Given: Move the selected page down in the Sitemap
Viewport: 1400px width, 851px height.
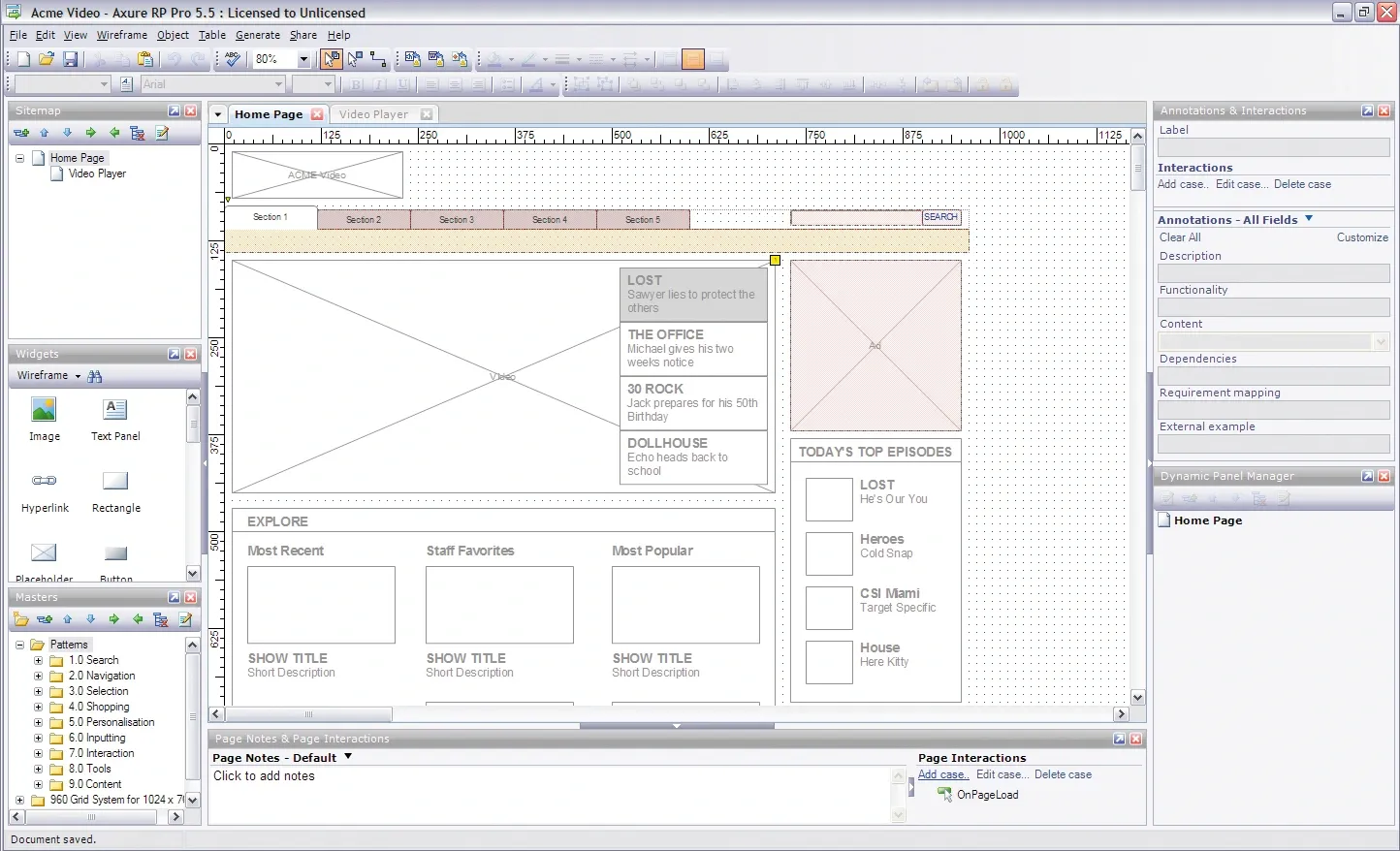Looking at the screenshot, I should click(x=67, y=133).
